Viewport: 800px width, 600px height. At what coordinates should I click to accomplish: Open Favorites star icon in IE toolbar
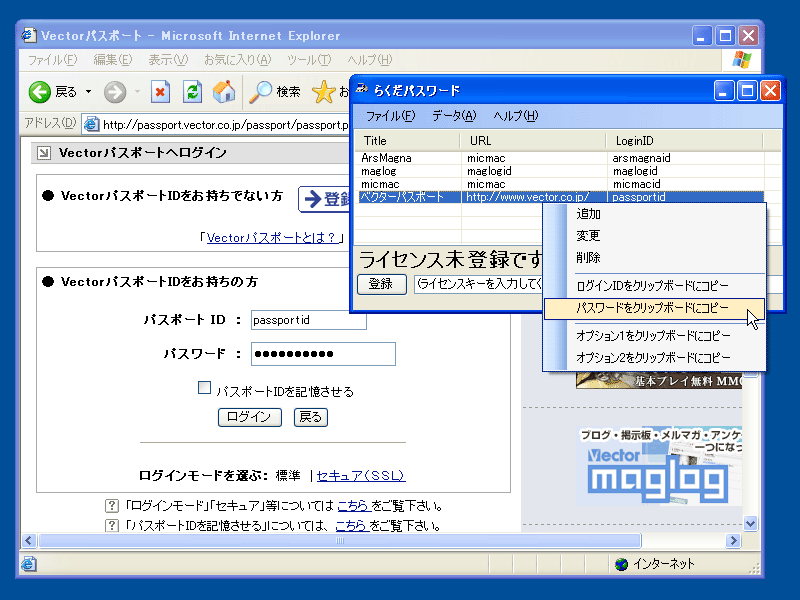[323, 92]
